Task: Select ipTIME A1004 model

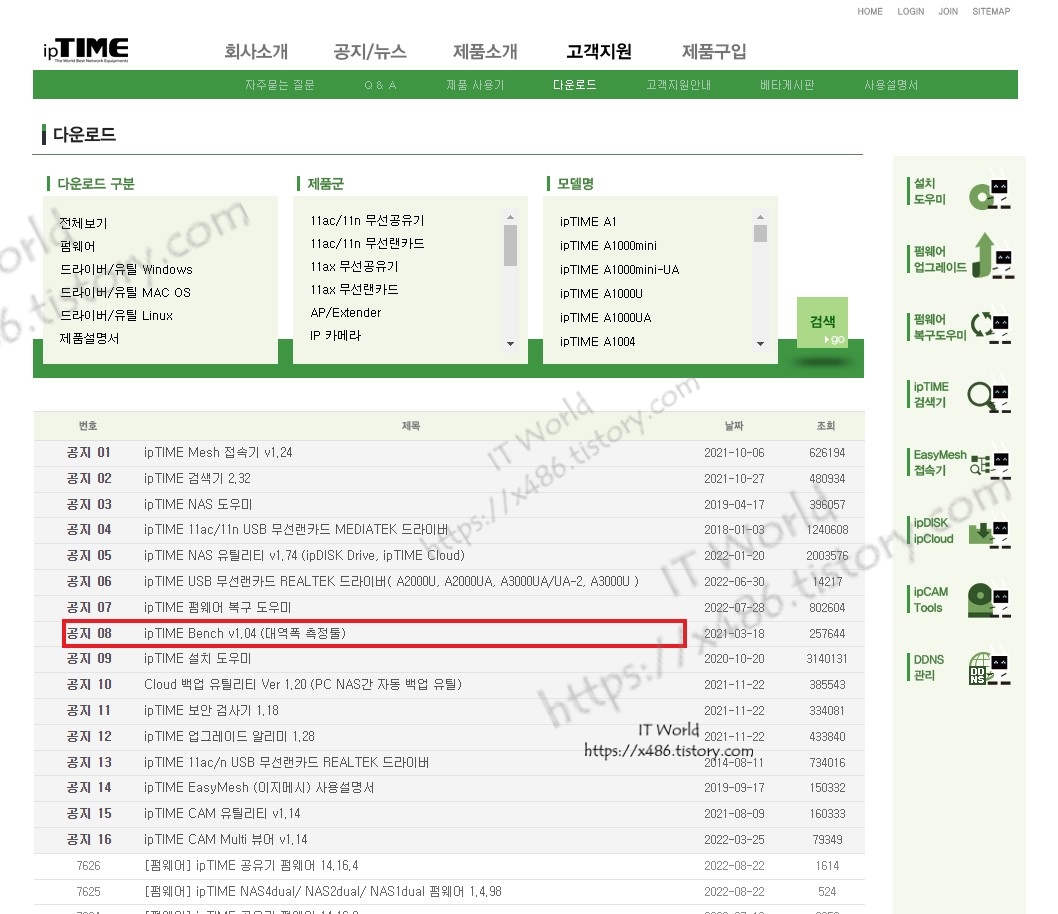Action: 597,342
